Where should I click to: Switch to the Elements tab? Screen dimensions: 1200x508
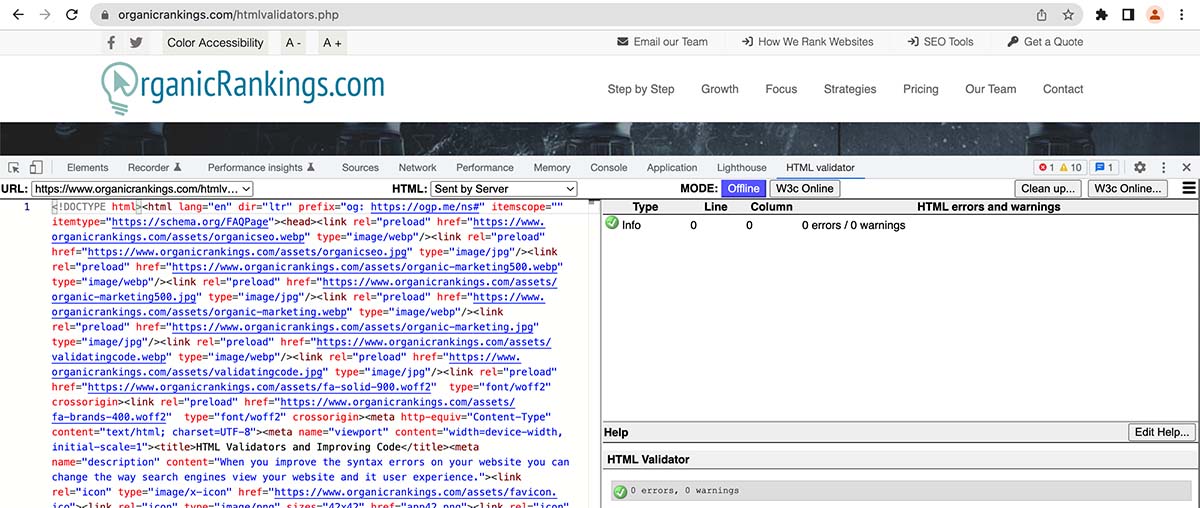point(88,168)
